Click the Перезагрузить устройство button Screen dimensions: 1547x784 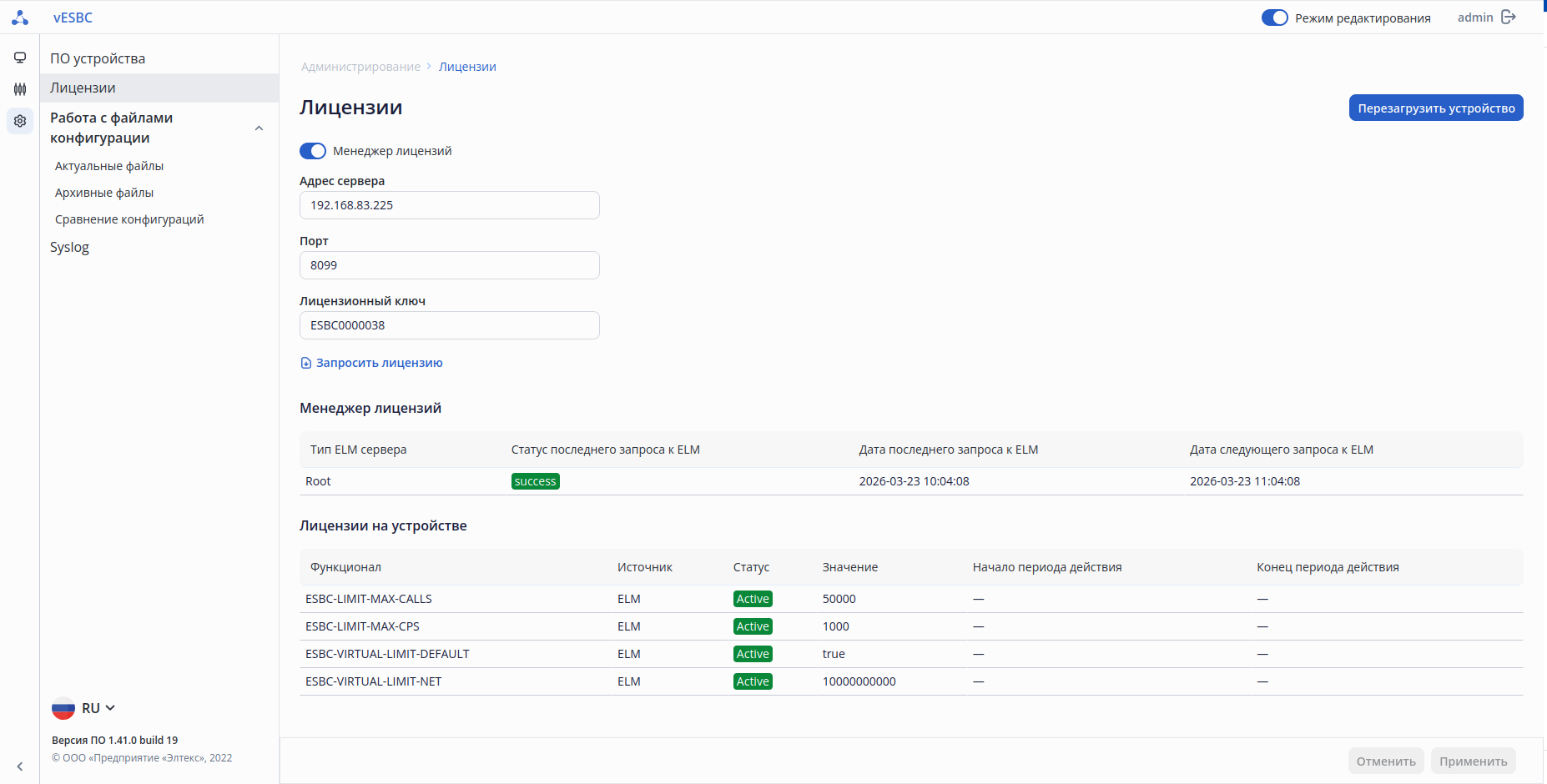[1435, 108]
